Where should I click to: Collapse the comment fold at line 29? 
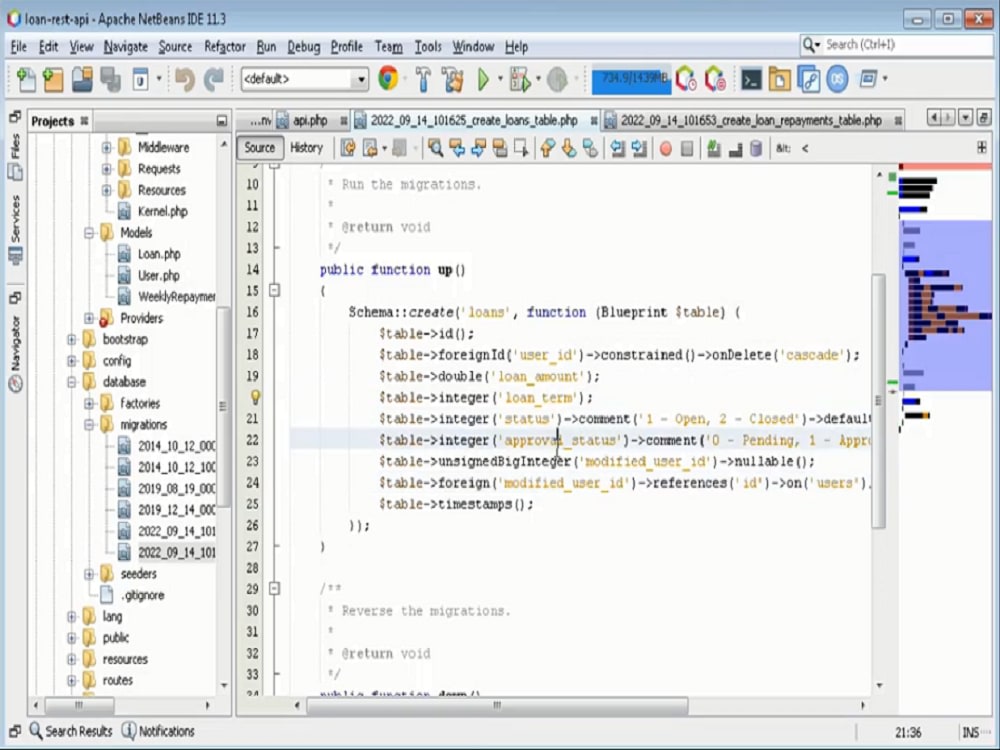point(274,588)
